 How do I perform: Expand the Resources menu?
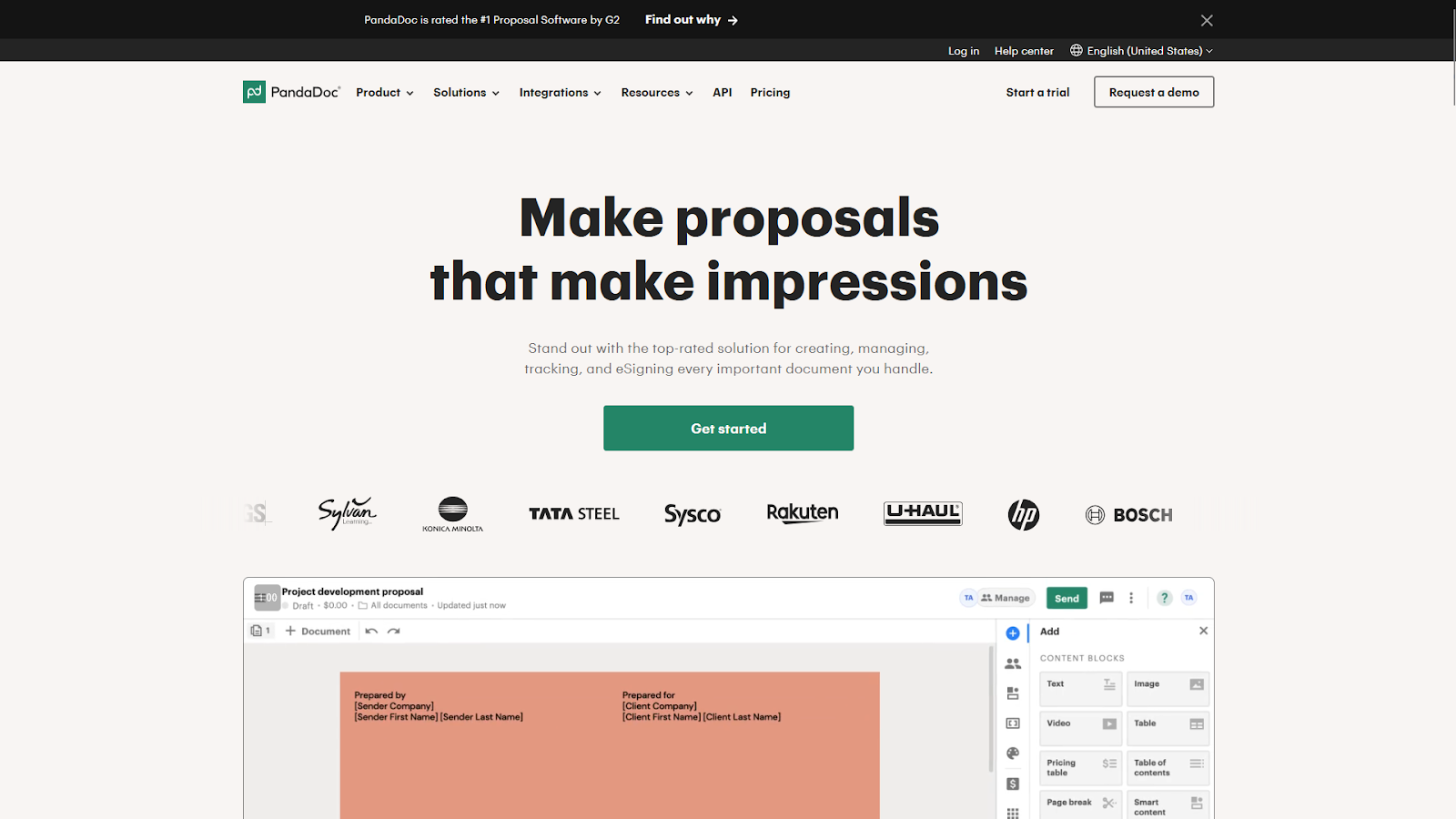657,93
